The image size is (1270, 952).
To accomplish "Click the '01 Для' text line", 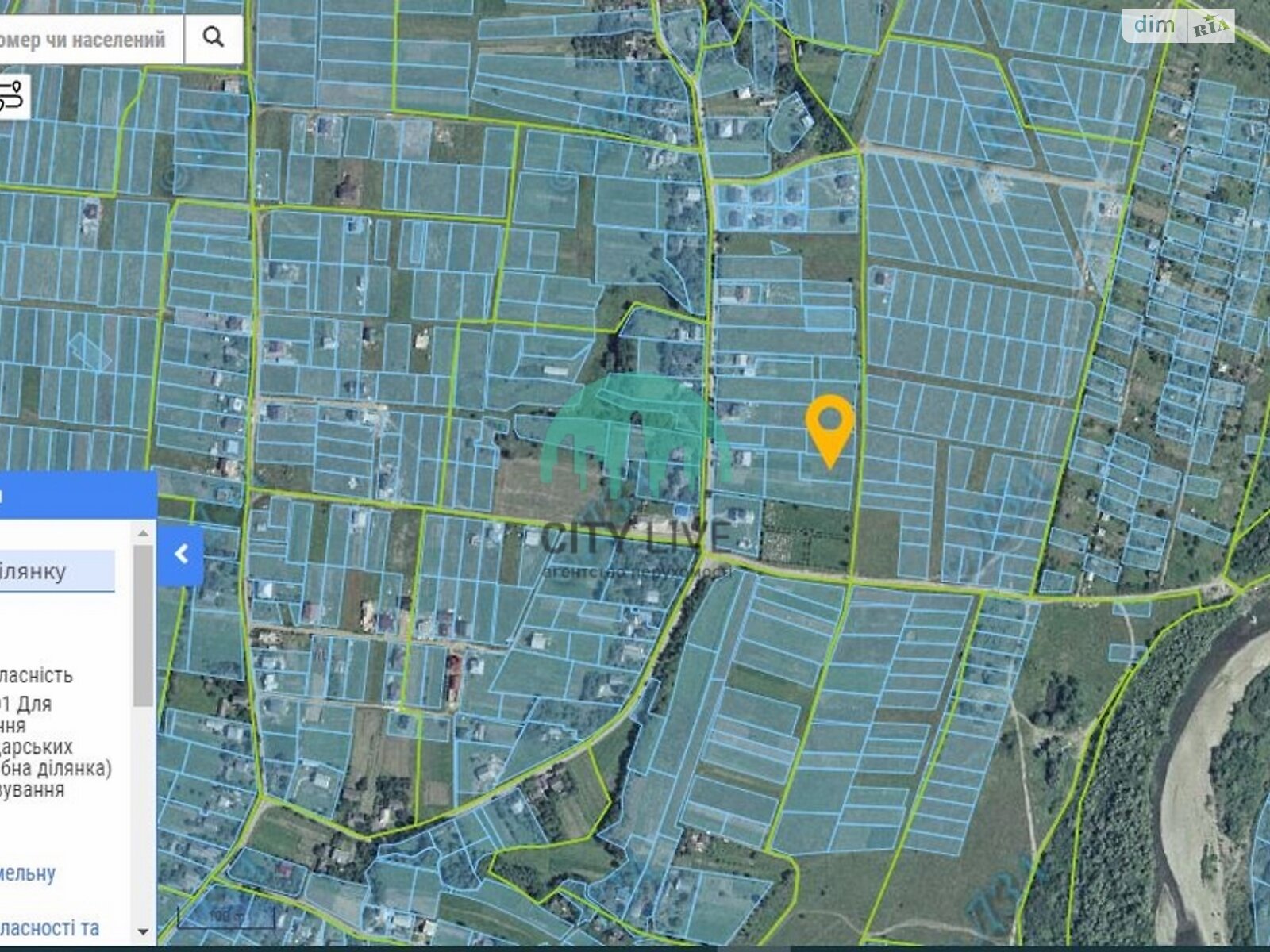I will tap(25, 704).
